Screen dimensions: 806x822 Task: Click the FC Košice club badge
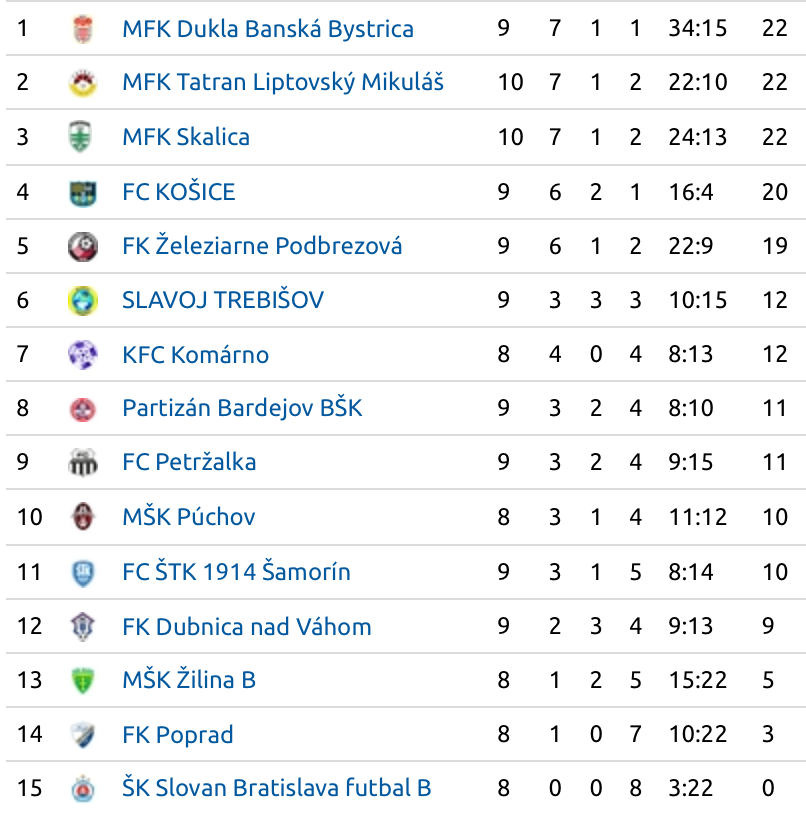click(x=82, y=191)
